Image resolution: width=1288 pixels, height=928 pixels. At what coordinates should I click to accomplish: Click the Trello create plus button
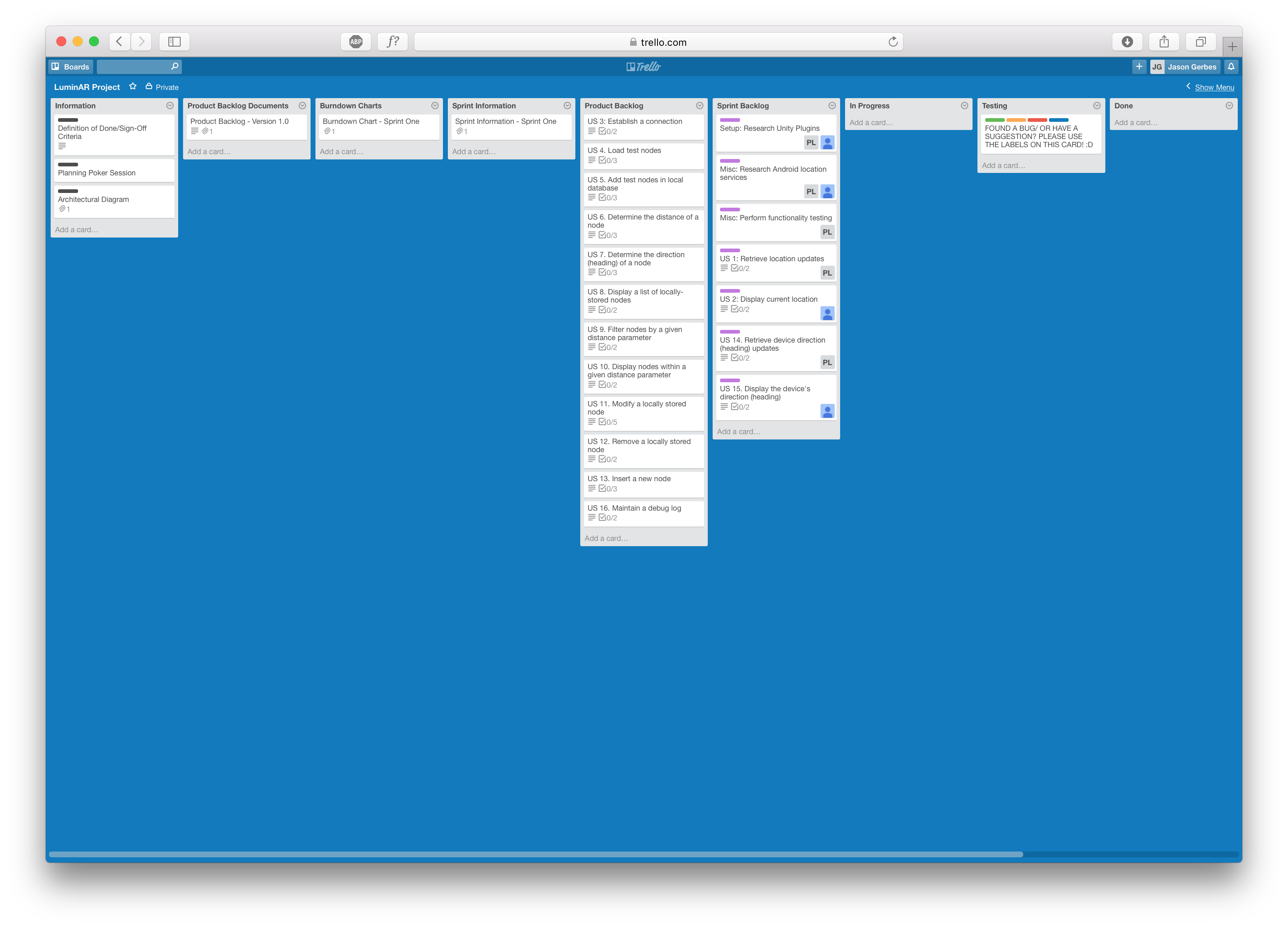tap(1138, 67)
